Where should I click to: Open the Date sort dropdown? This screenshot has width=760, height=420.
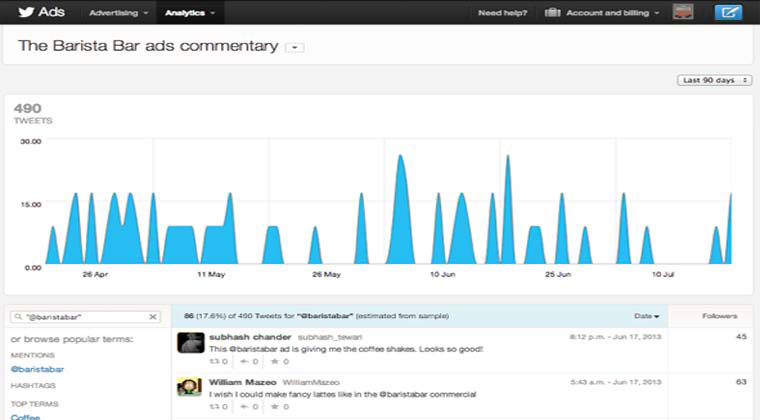[x=647, y=316]
